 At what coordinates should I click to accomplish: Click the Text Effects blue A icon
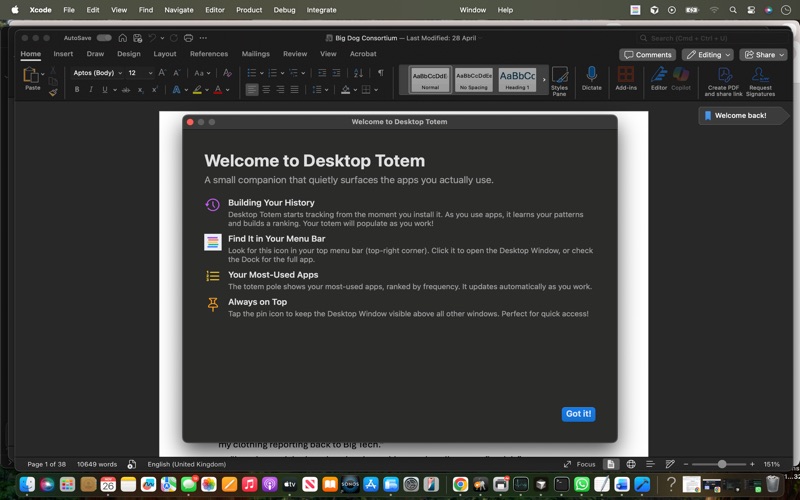(176, 90)
